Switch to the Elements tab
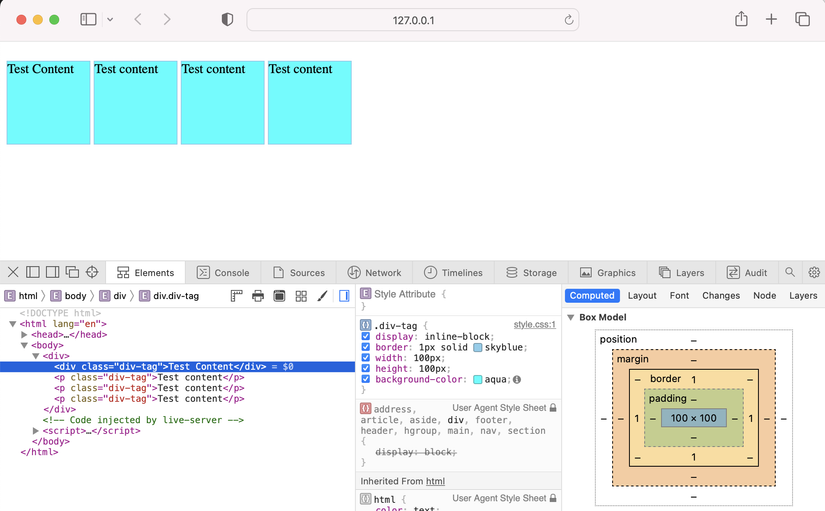 pos(145,273)
